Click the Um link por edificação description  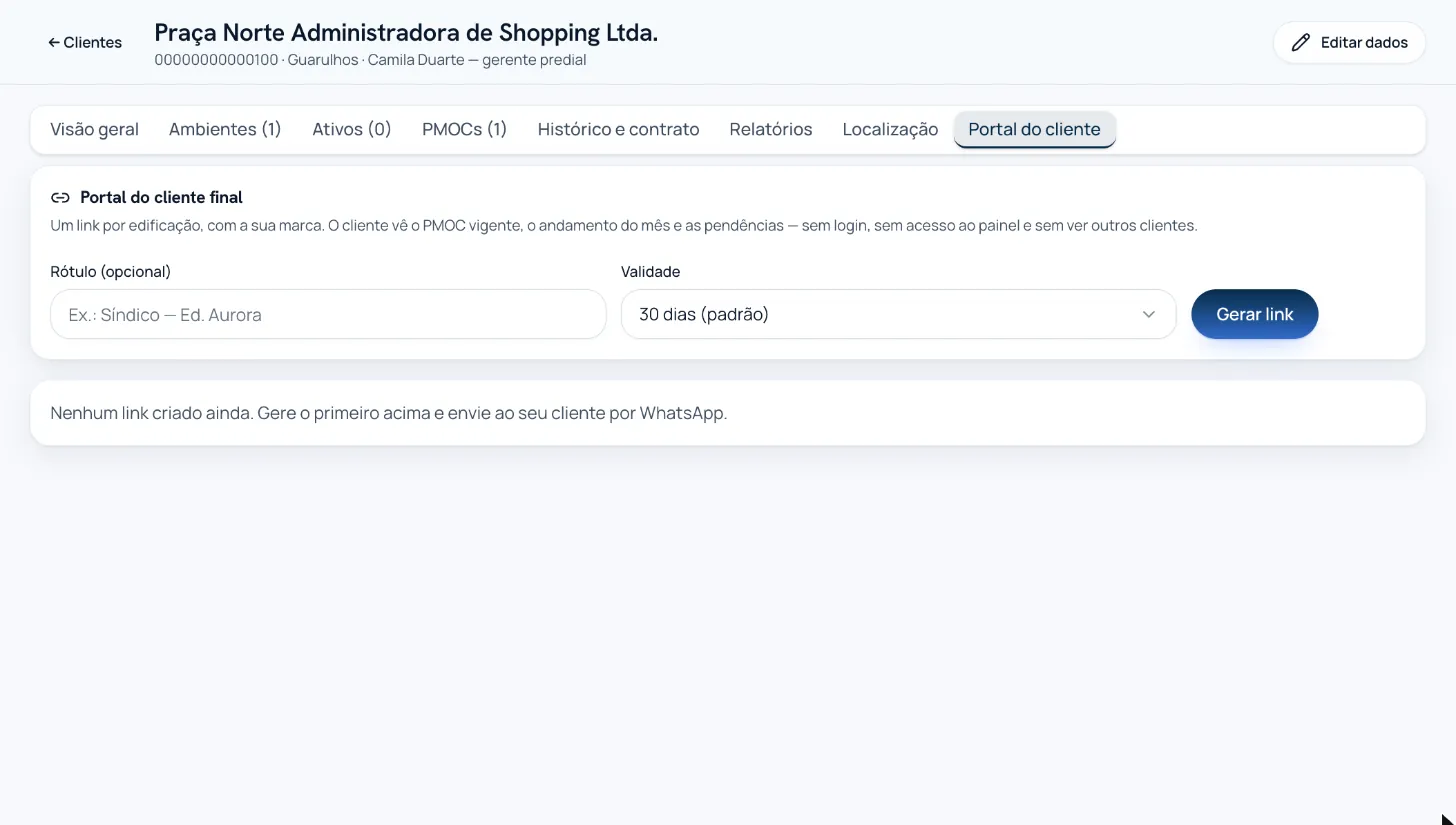coord(623,225)
